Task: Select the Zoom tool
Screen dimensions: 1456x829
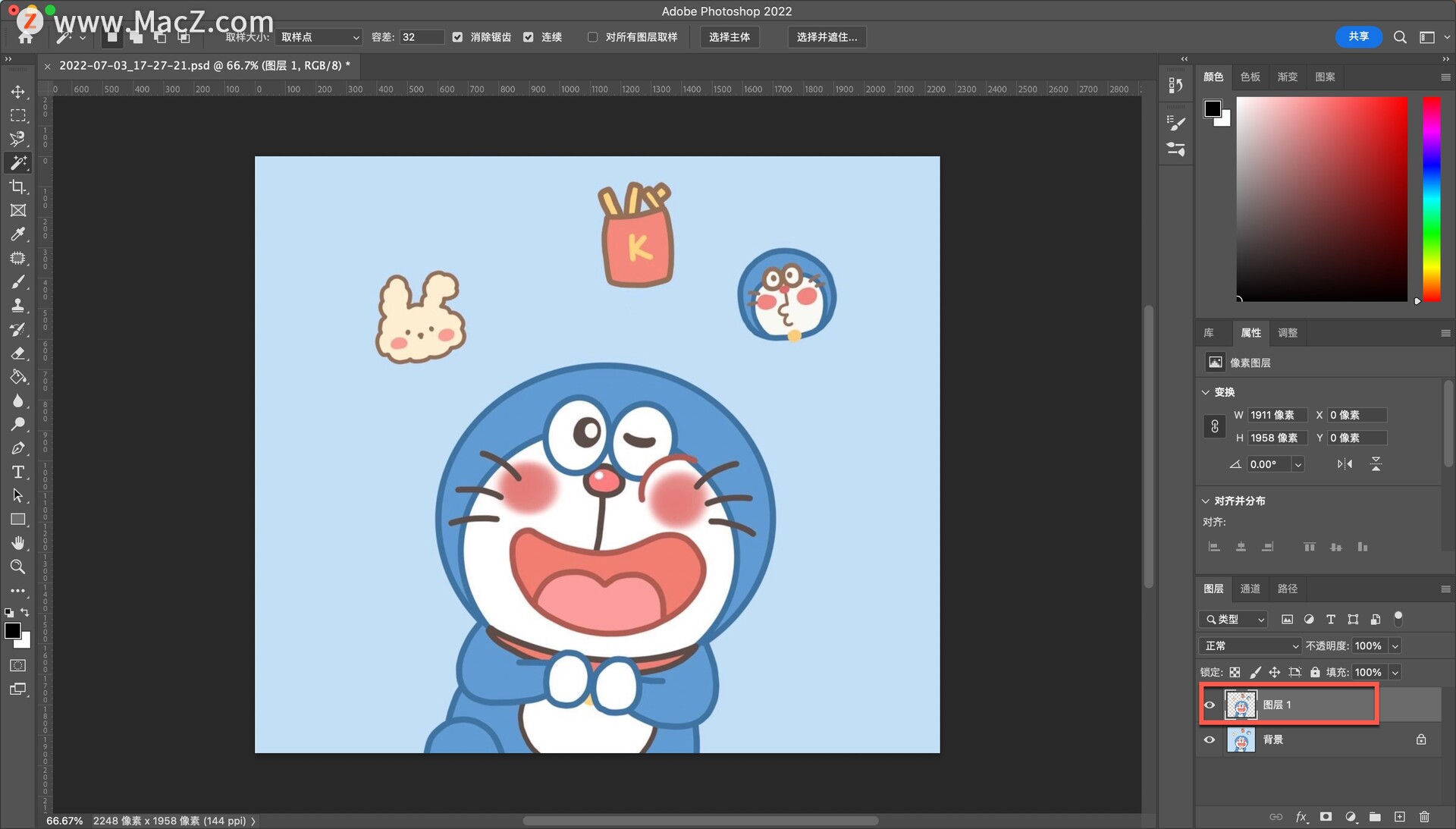Action: click(x=17, y=567)
